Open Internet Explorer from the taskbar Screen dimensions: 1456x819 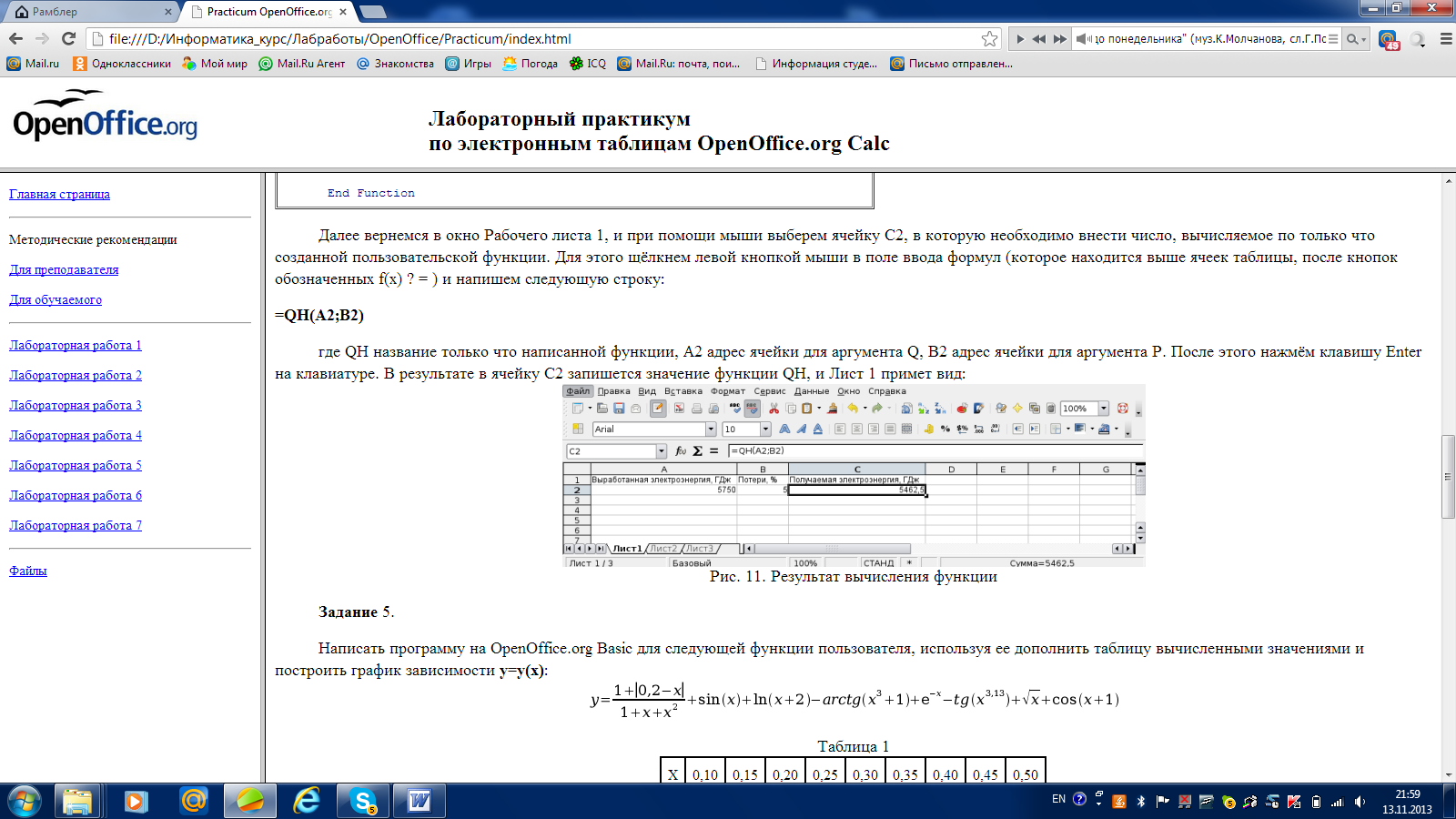coord(307,801)
